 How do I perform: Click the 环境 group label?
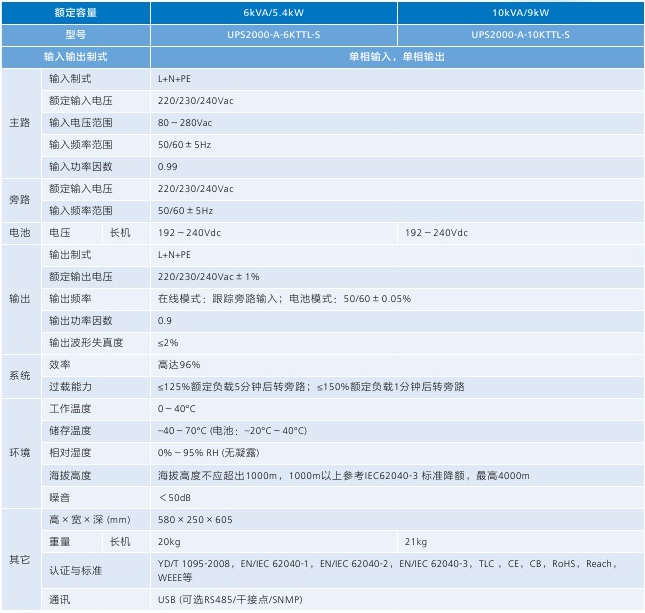click(20, 453)
